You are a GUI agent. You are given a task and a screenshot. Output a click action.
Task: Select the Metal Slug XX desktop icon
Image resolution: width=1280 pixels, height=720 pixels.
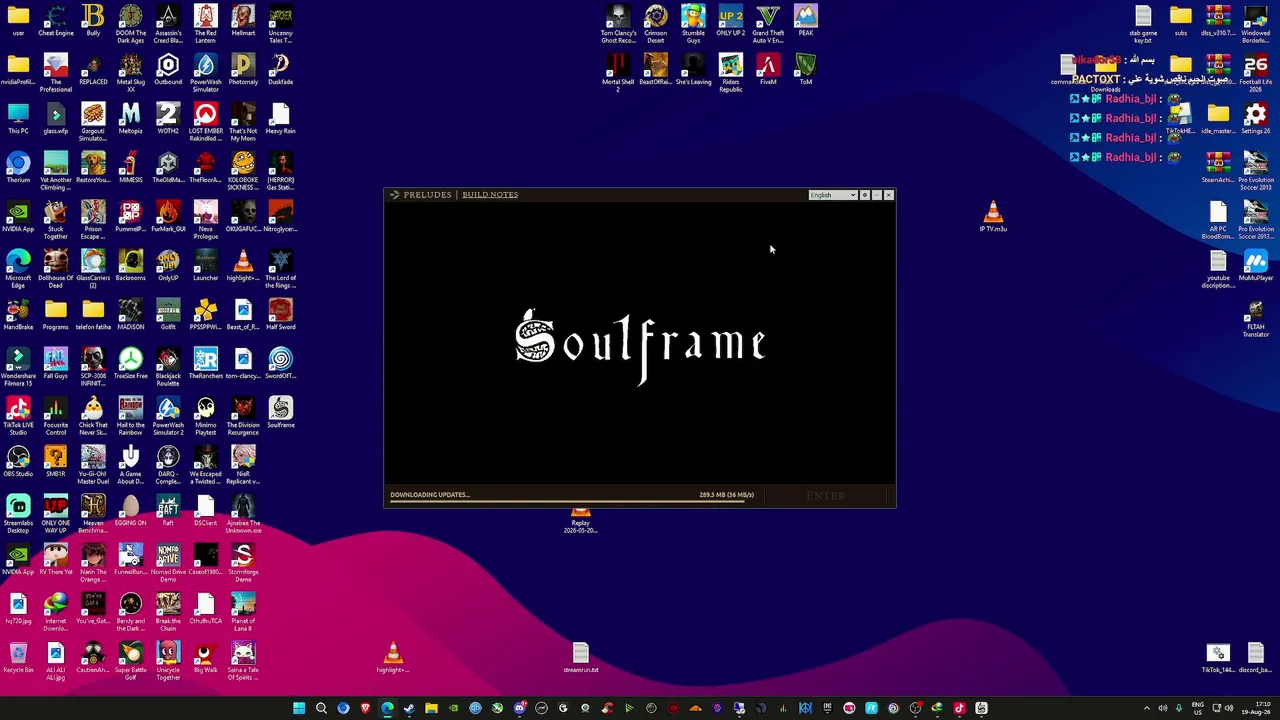(x=131, y=73)
